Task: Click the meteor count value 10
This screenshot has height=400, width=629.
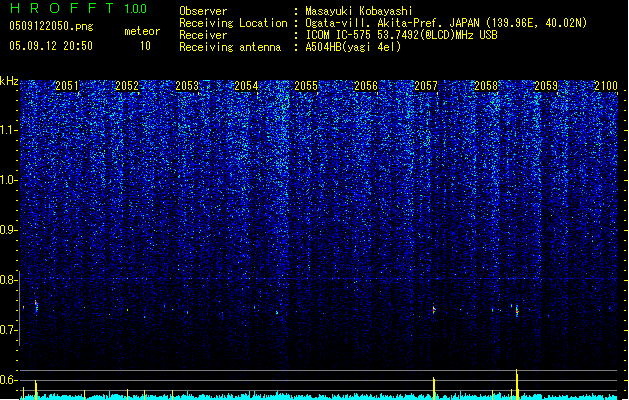Action: (145, 46)
